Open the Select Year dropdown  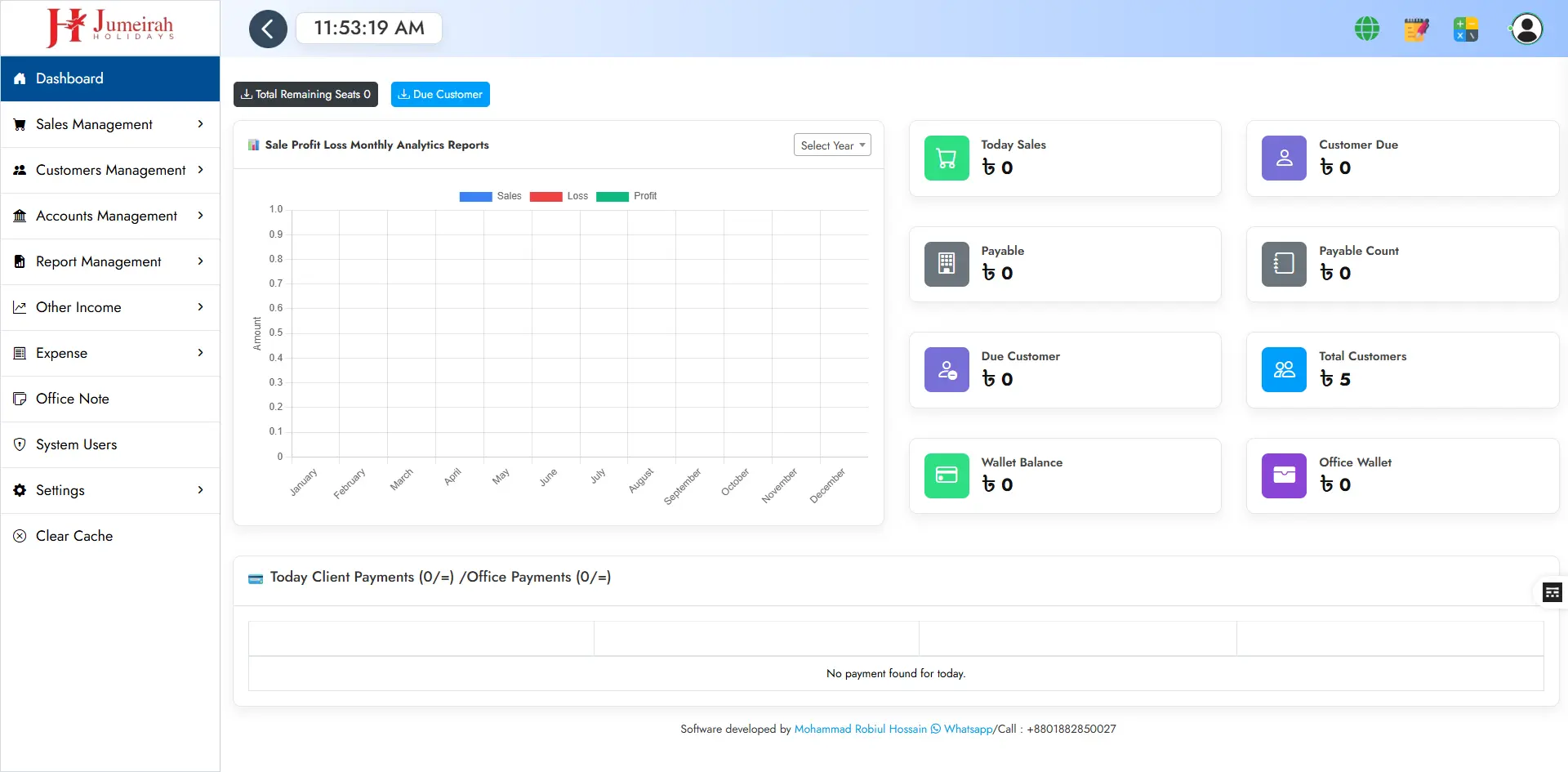coord(831,145)
